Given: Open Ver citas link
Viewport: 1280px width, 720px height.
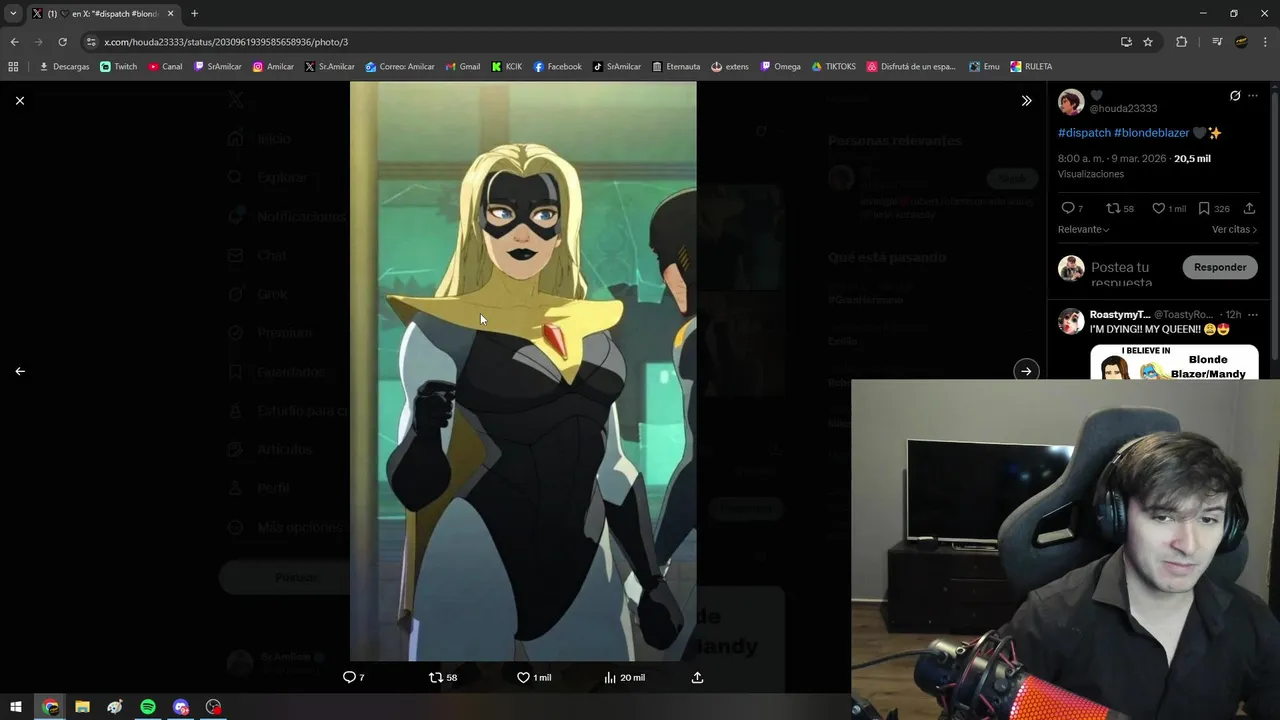Looking at the screenshot, I should (1234, 229).
